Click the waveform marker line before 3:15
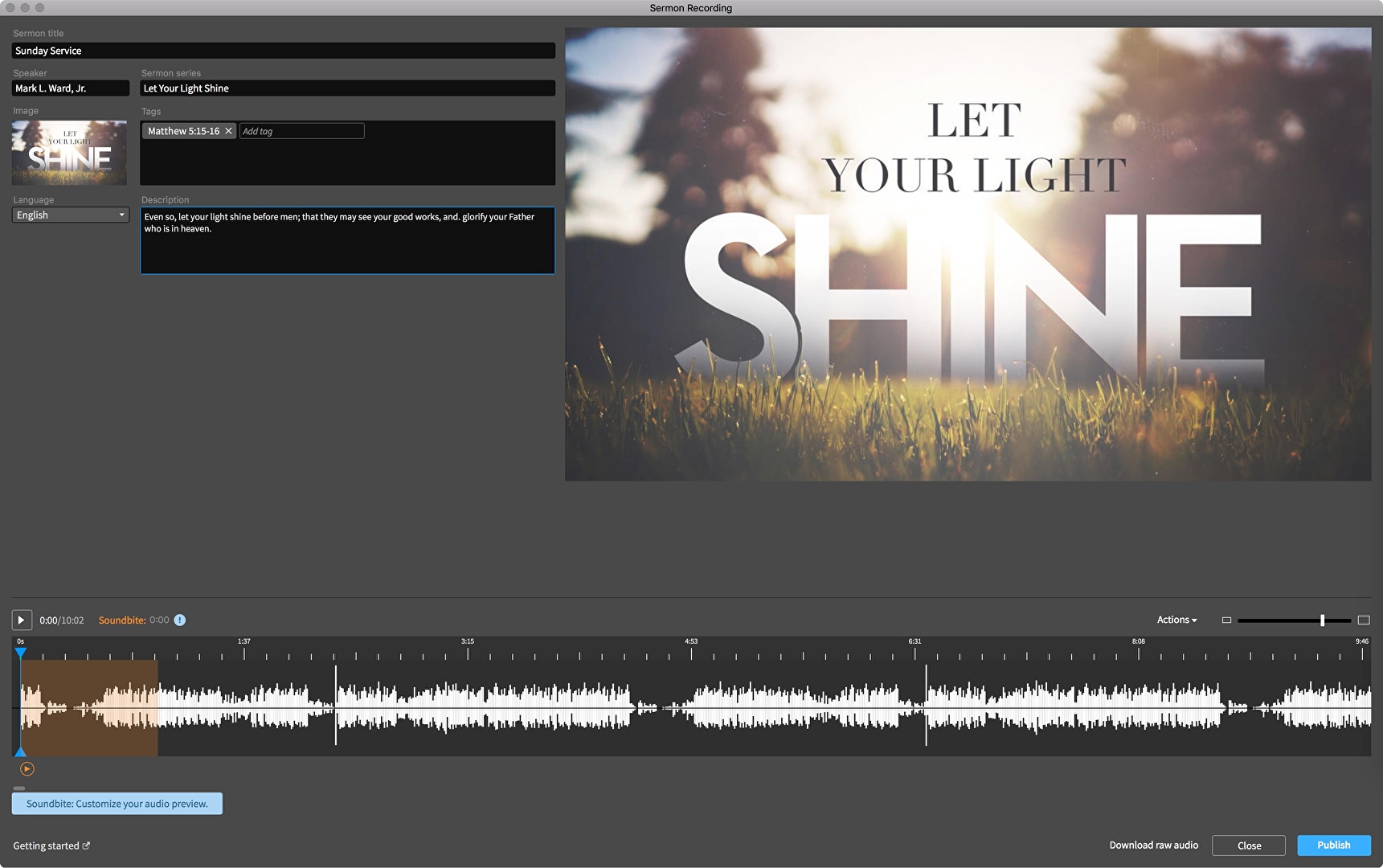Screen dimensions: 1383x868 (x=336, y=705)
